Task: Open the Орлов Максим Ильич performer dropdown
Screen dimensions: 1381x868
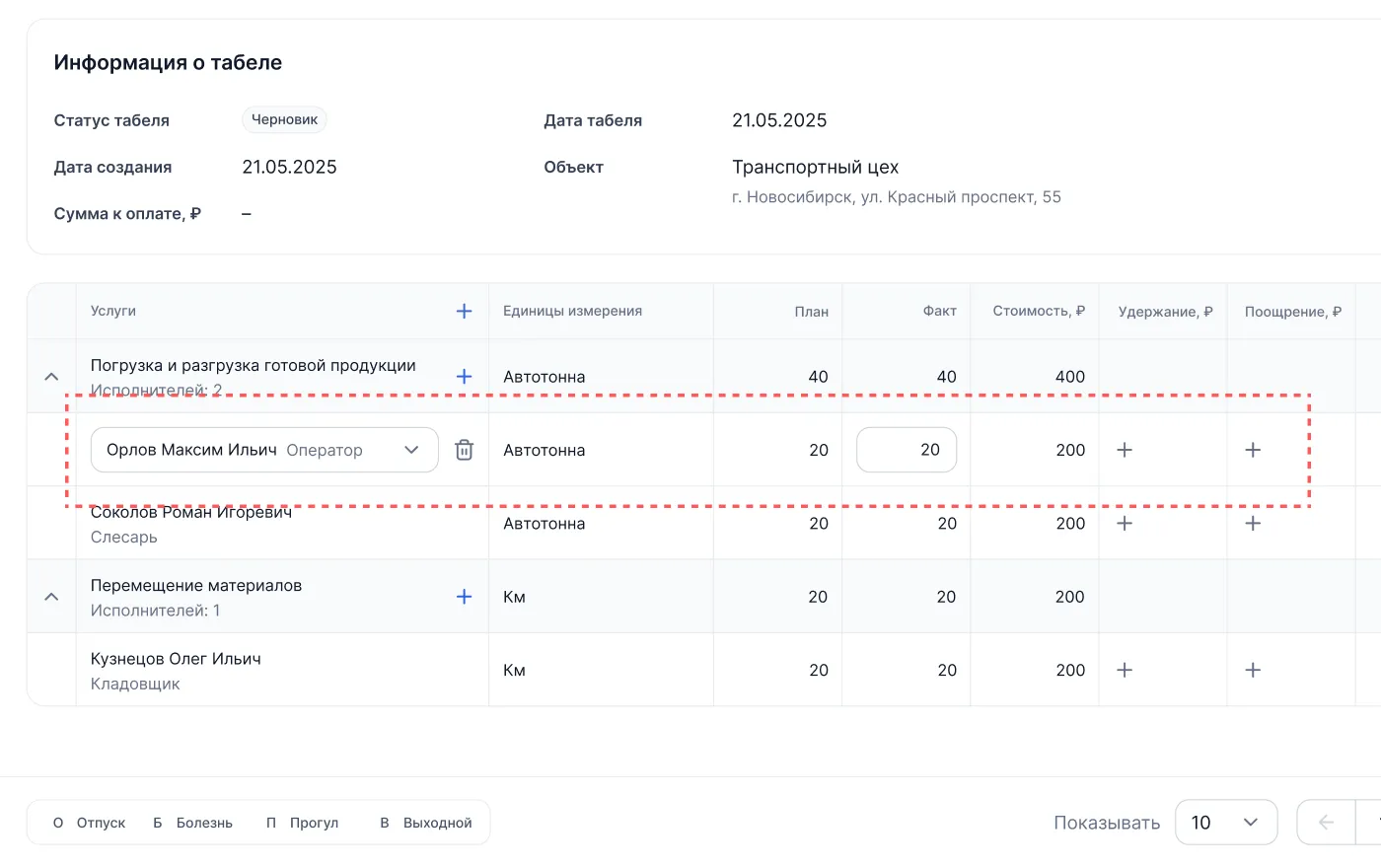Action: coord(264,450)
